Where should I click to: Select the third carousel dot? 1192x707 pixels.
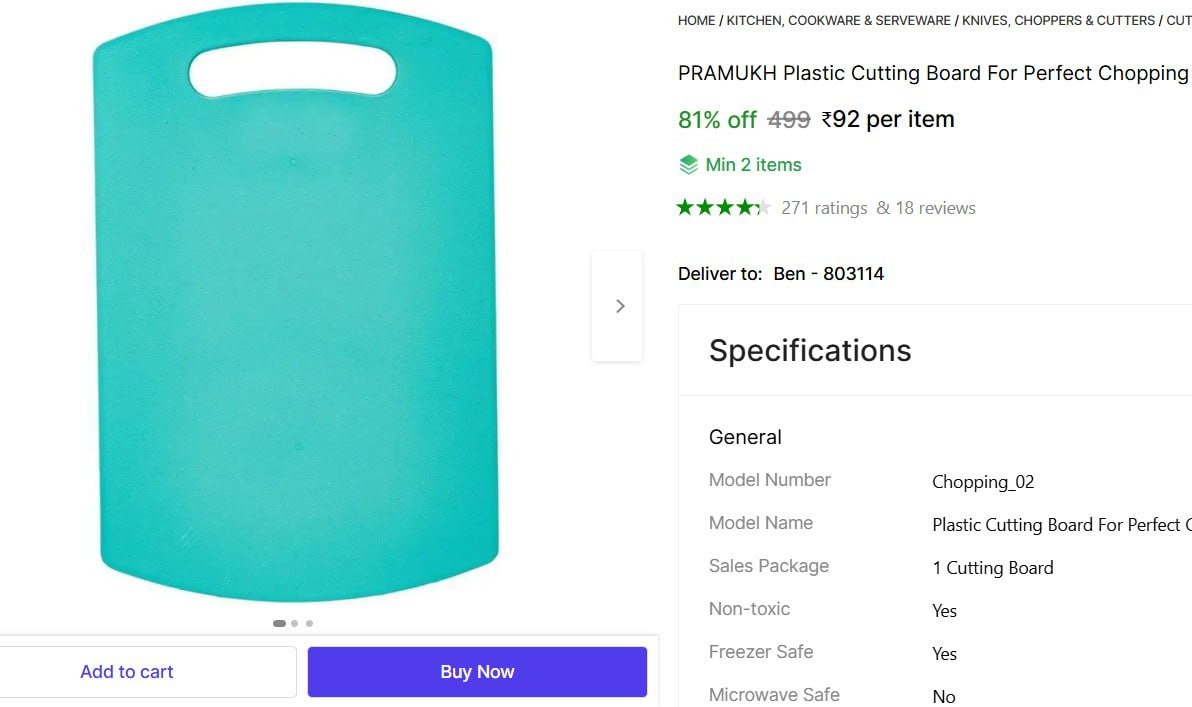click(x=309, y=623)
